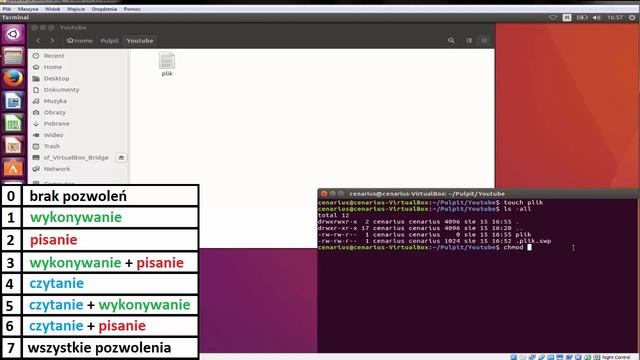Launch the Files manager from dock
This screenshot has height=360, width=640.
point(13,56)
